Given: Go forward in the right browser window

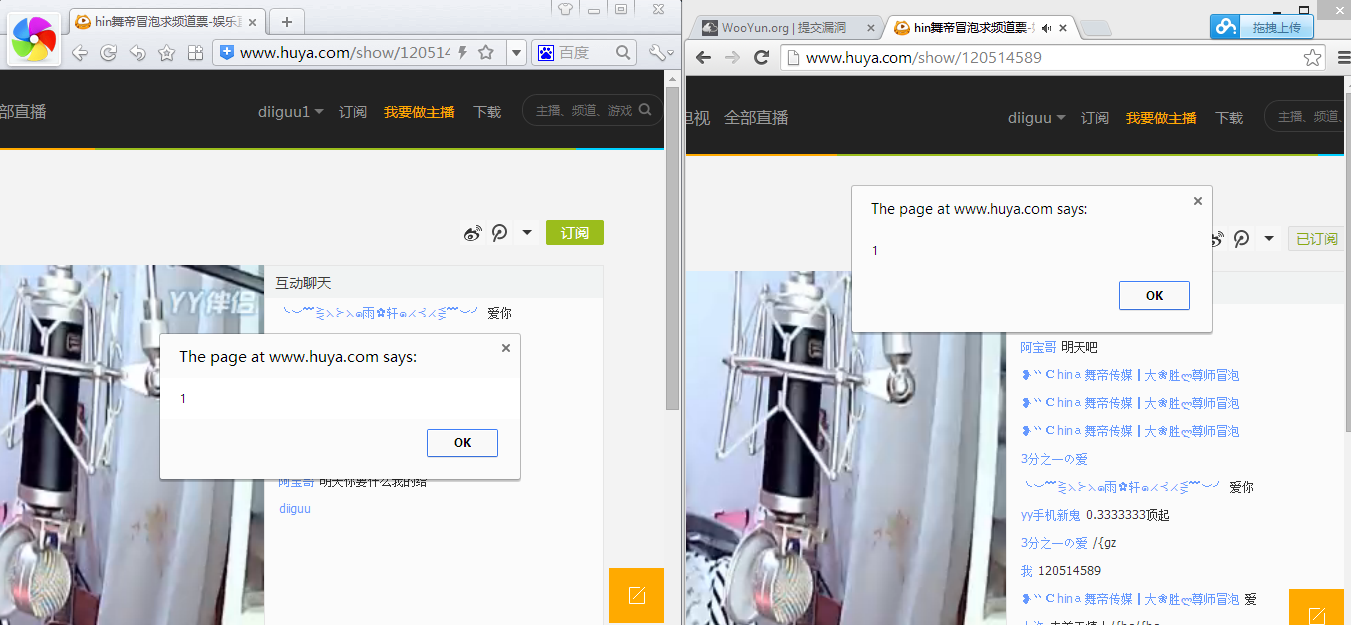Looking at the screenshot, I should (x=732, y=57).
